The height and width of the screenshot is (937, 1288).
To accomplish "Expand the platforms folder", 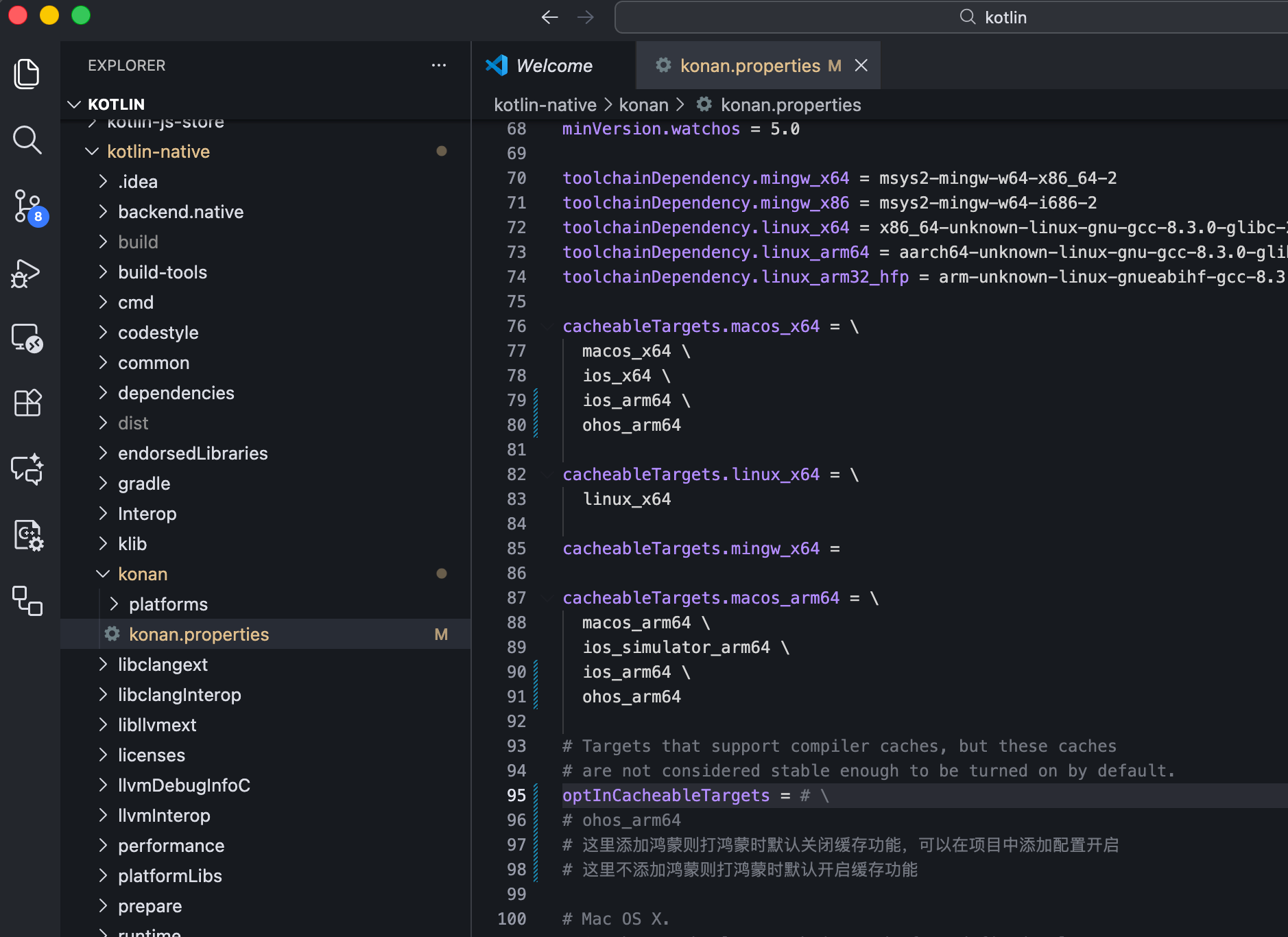I will (x=114, y=604).
